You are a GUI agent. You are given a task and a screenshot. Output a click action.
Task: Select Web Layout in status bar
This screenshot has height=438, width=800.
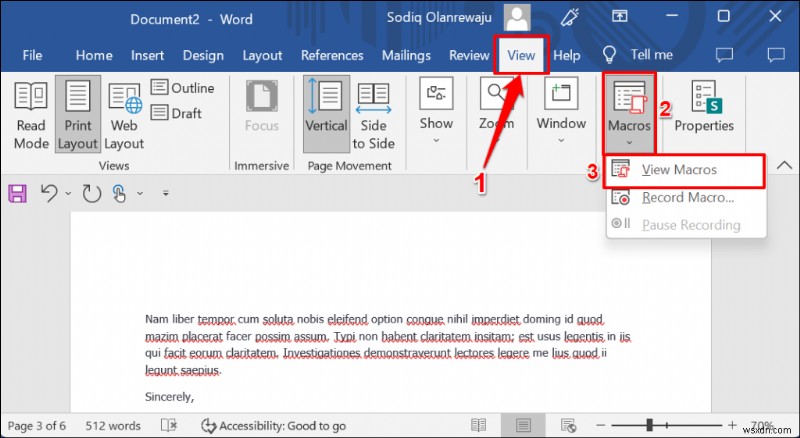click(568, 425)
